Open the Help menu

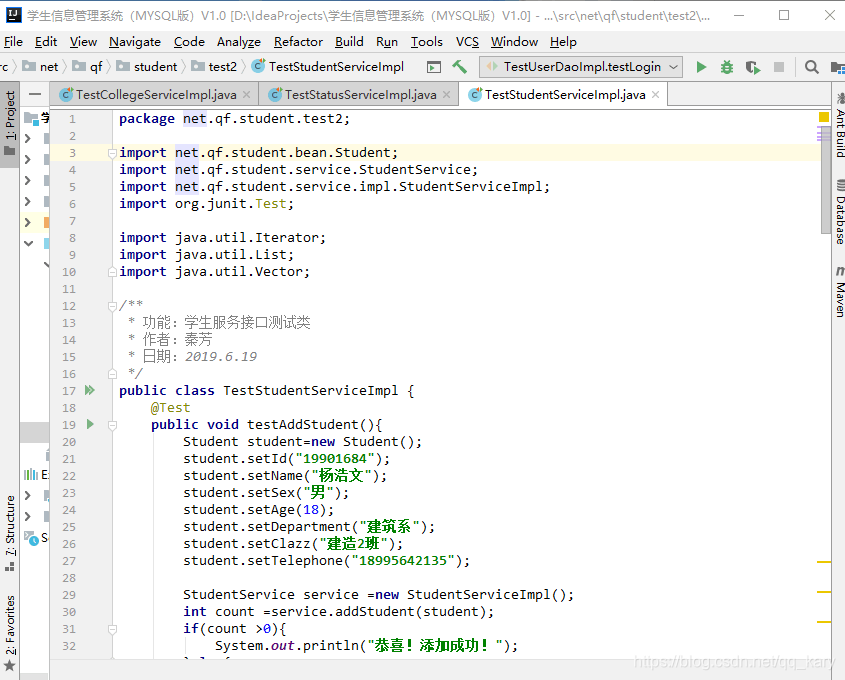[x=563, y=41]
